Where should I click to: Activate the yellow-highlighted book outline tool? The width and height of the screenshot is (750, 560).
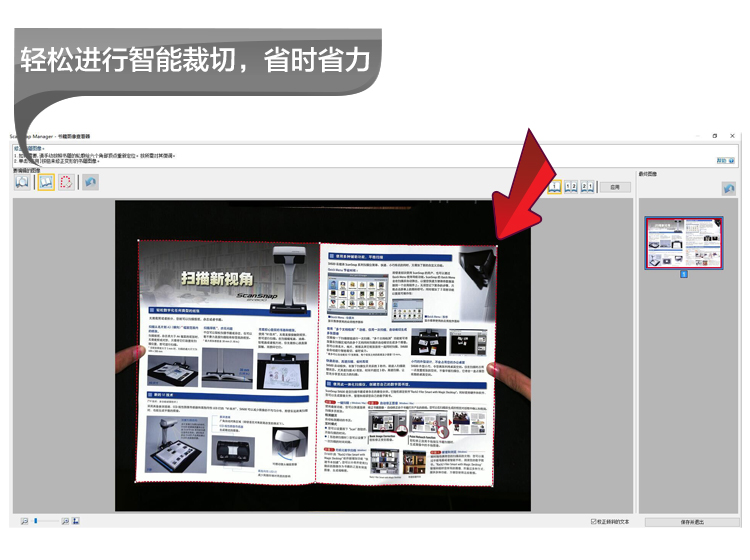pos(45,184)
